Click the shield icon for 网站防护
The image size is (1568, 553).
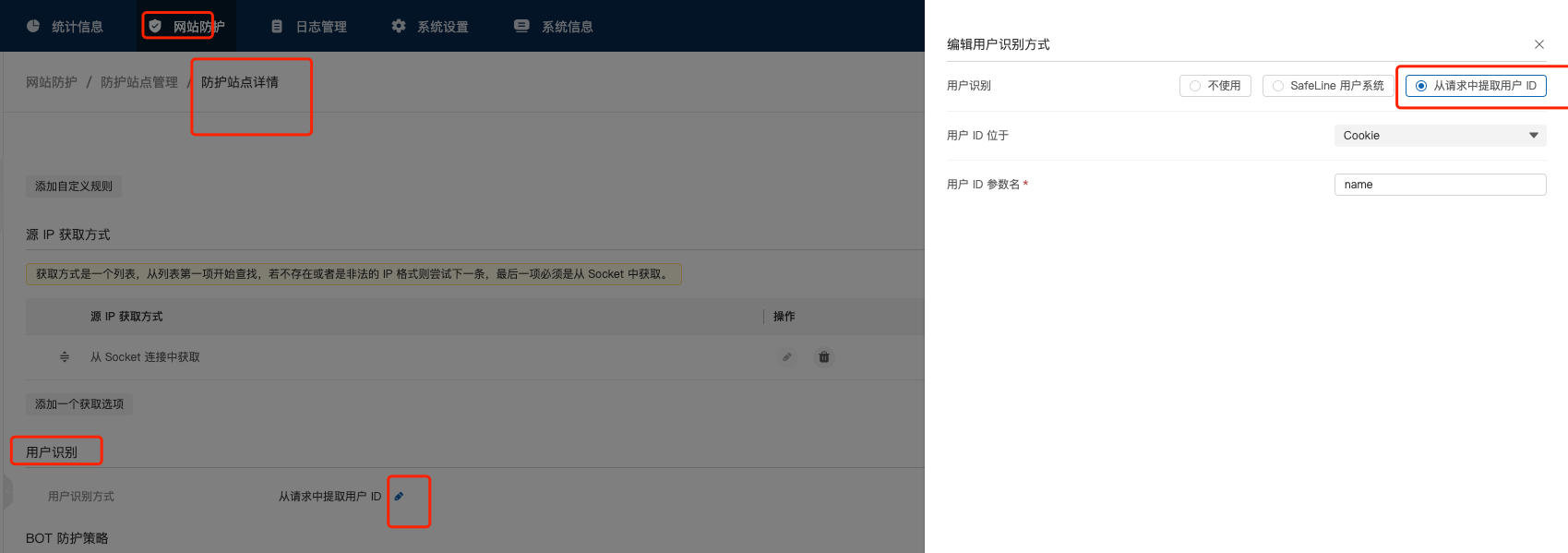coord(155,26)
